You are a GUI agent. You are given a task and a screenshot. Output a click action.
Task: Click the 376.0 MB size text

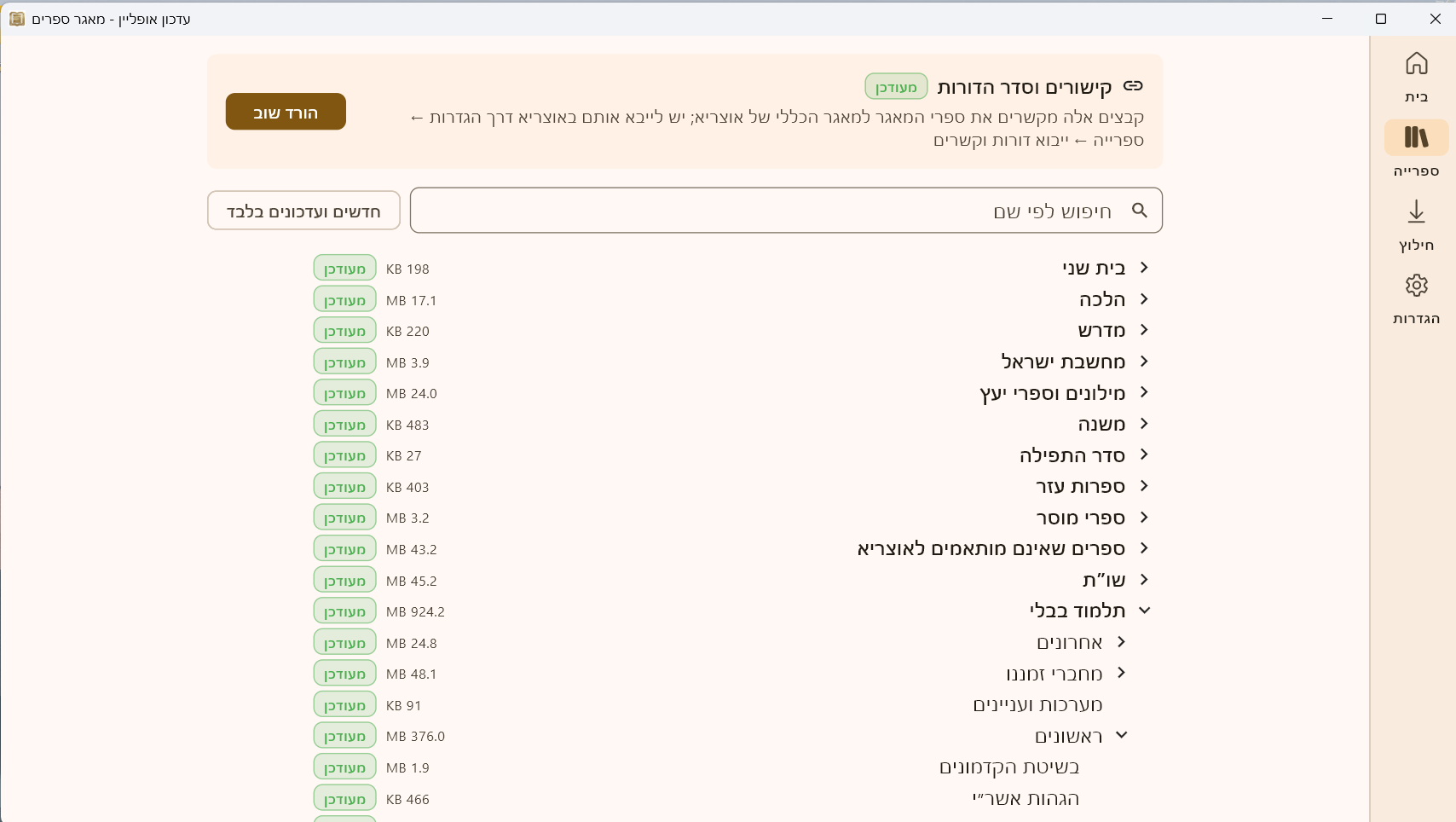(x=415, y=736)
